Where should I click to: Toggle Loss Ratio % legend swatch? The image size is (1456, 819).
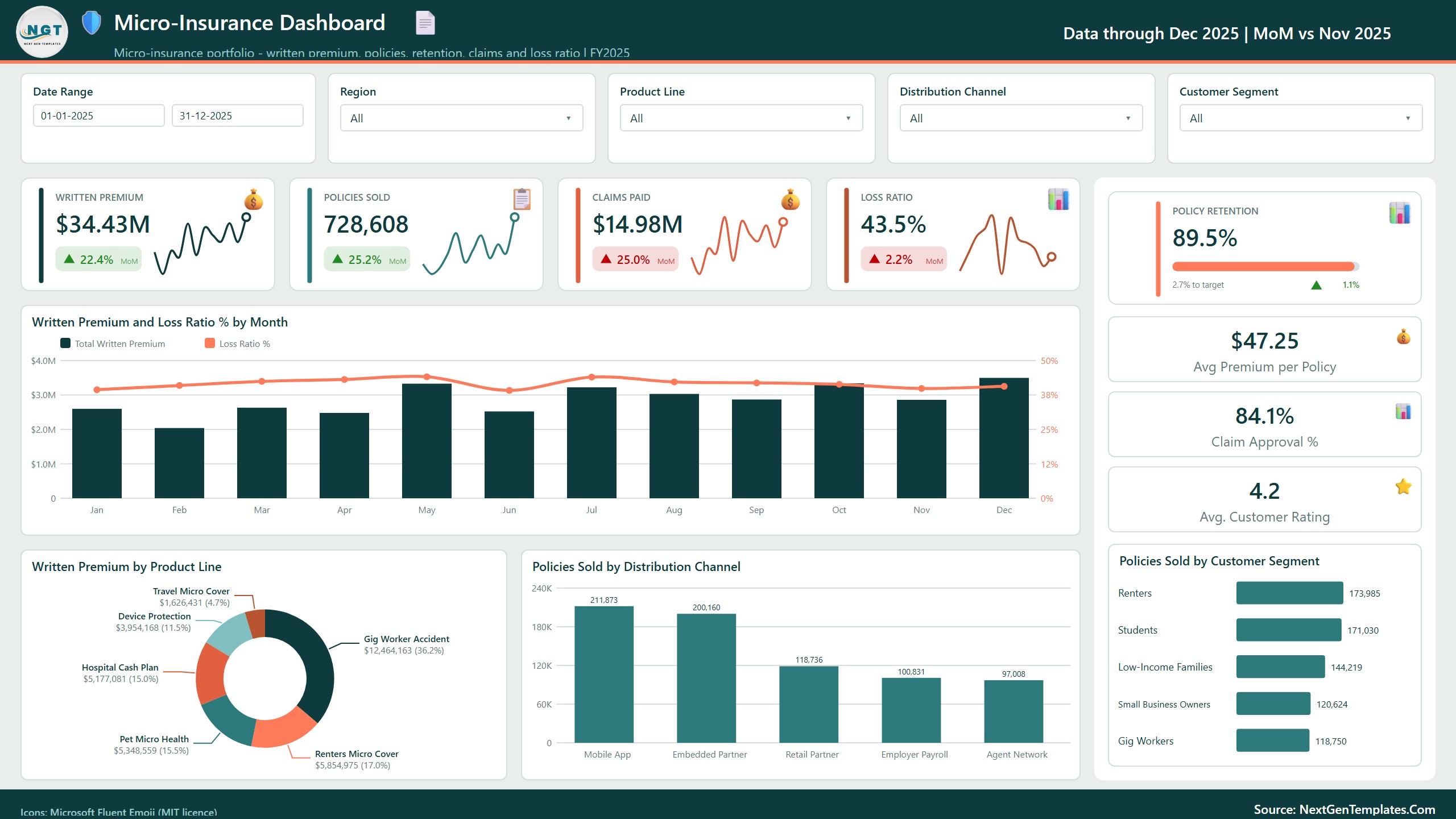210,343
